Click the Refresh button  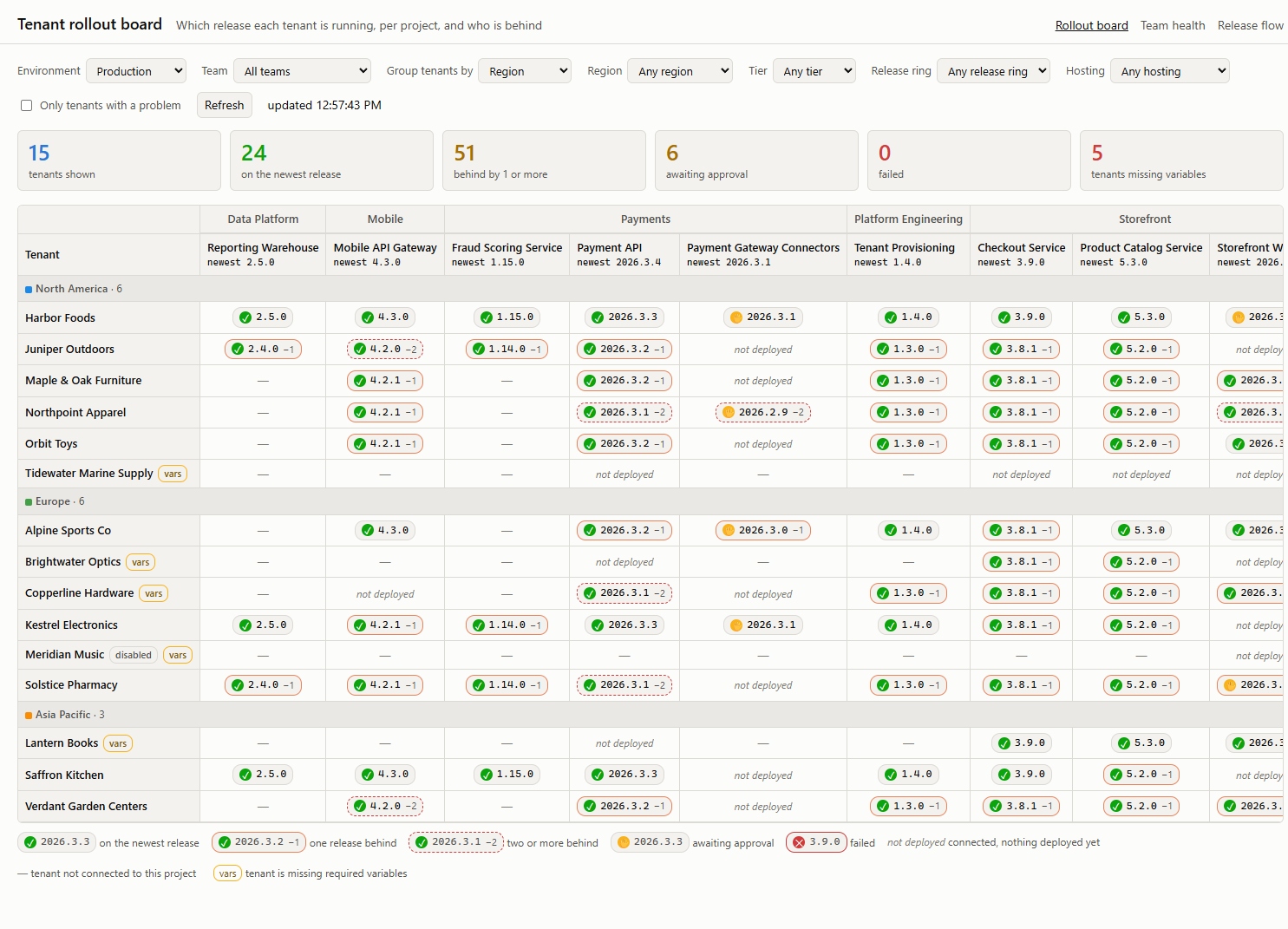click(225, 105)
